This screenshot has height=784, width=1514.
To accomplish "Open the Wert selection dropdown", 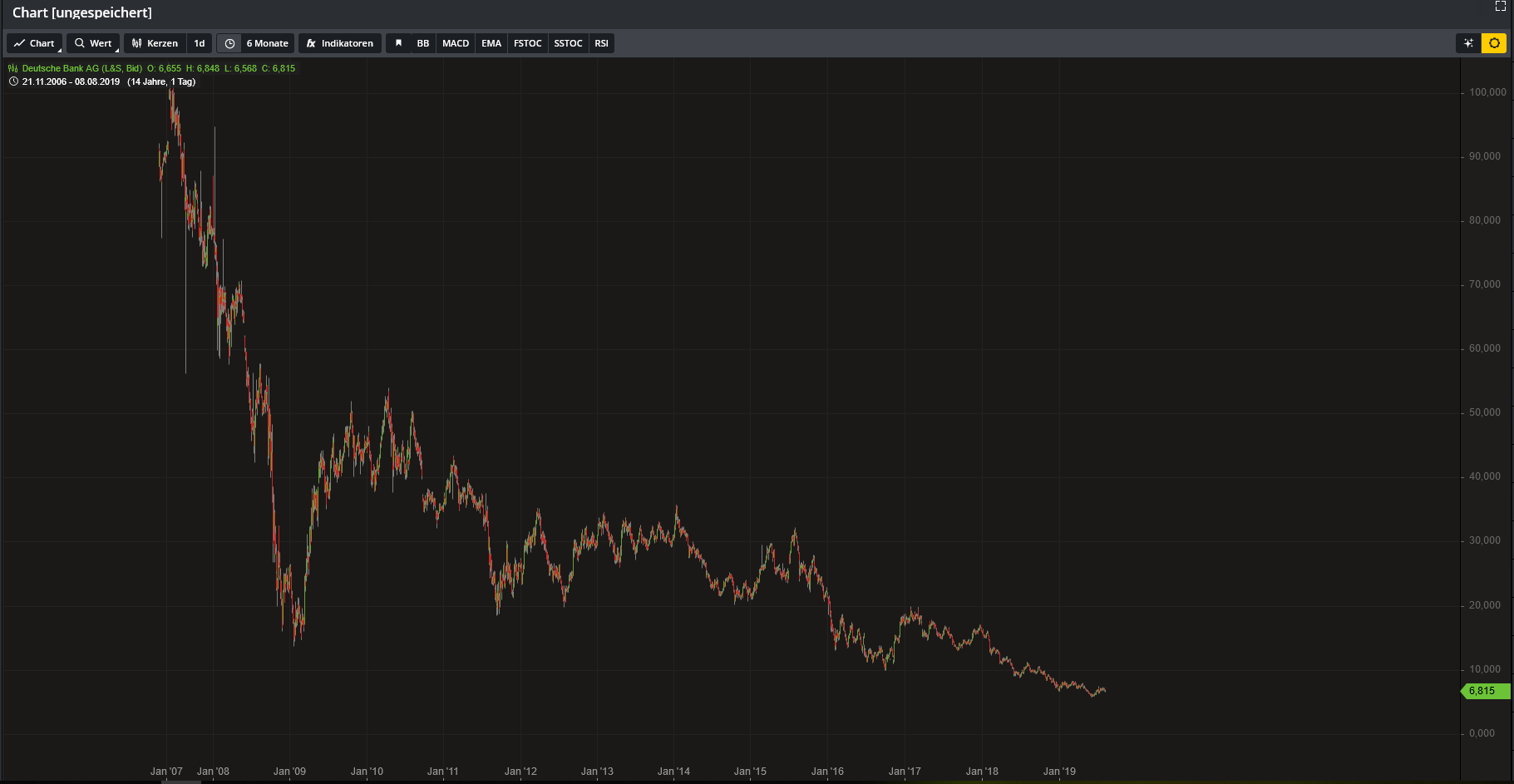I will [93, 43].
